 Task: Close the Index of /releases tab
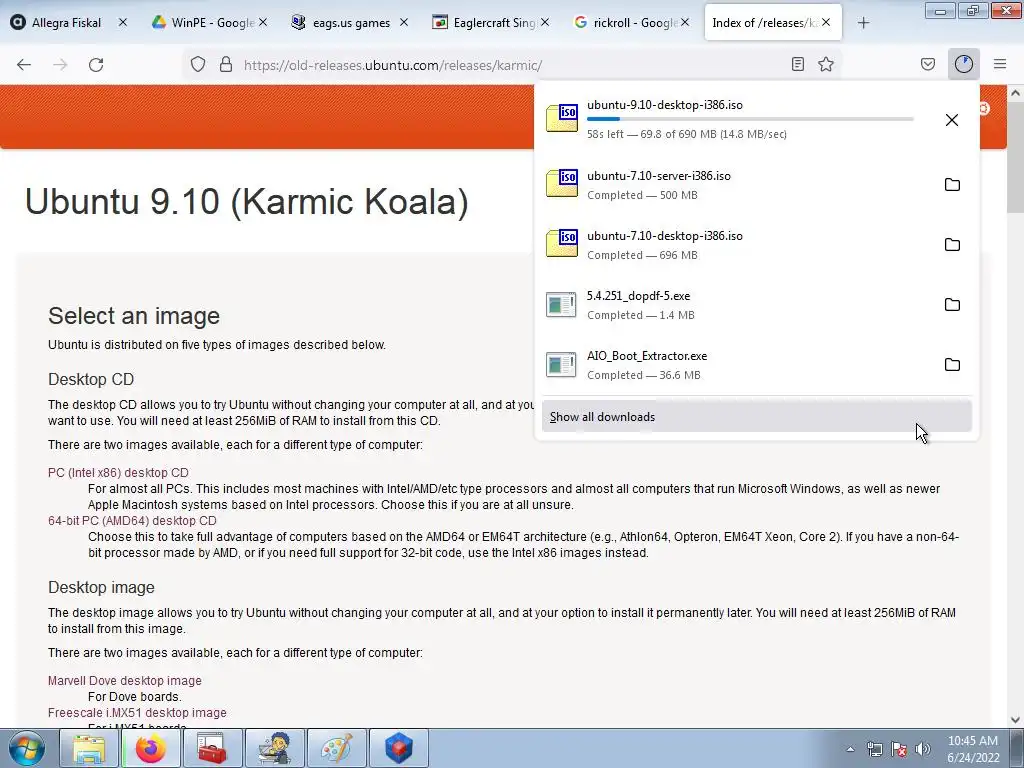click(826, 22)
